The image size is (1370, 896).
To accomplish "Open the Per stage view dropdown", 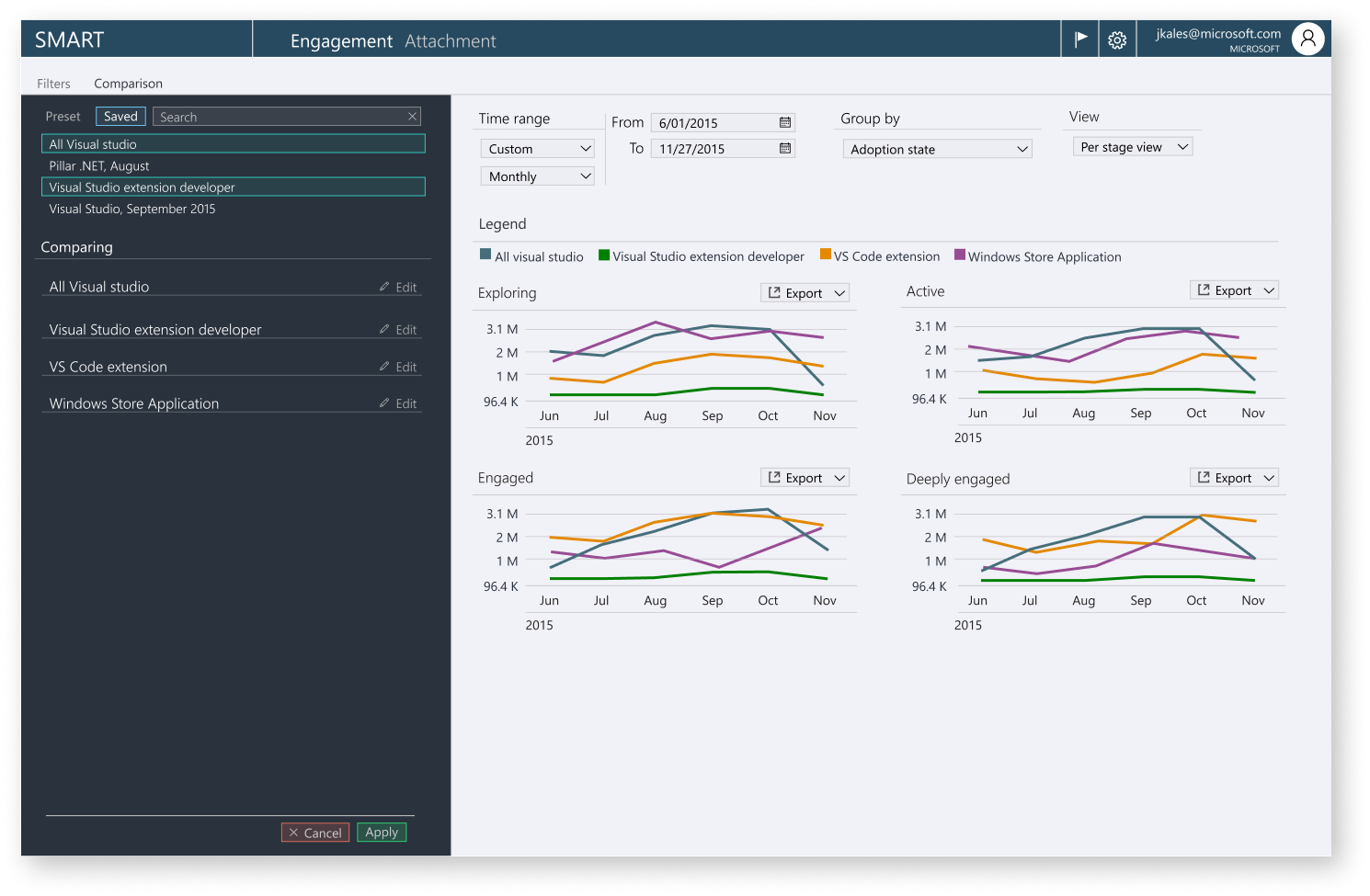I will click(1132, 147).
